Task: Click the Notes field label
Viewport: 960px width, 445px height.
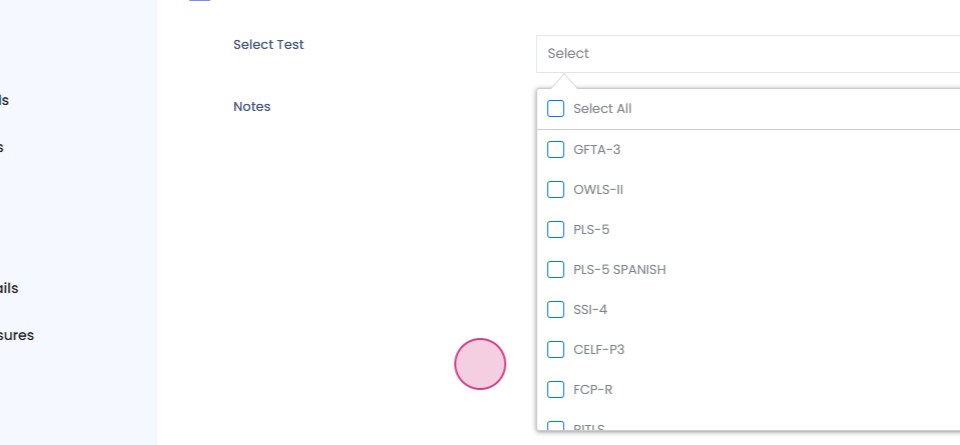Action: pos(252,106)
